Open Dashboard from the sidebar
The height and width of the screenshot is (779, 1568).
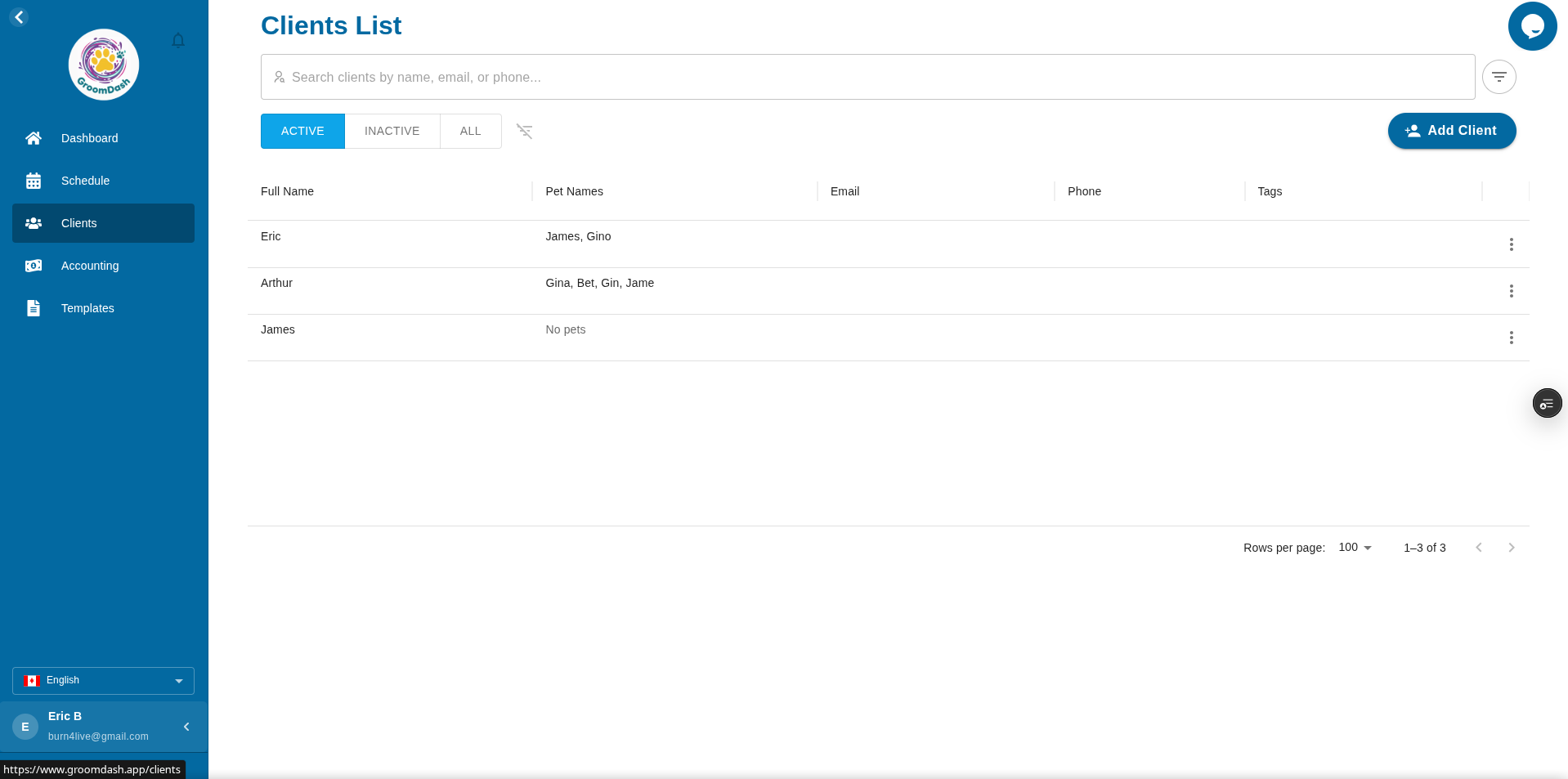[x=103, y=138]
